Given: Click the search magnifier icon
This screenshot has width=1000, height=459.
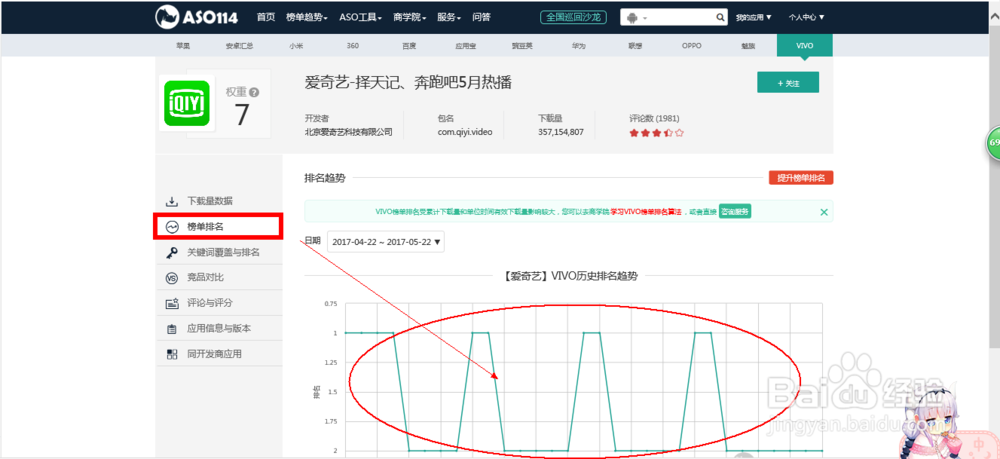Looking at the screenshot, I should (x=720, y=18).
